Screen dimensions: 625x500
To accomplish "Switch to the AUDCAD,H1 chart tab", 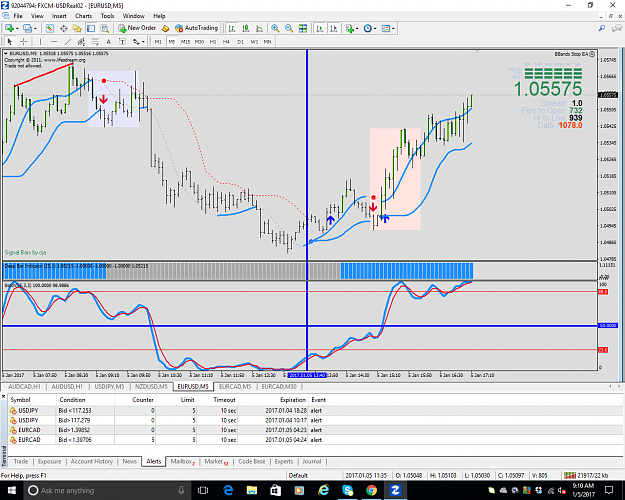I will [x=25, y=387].
